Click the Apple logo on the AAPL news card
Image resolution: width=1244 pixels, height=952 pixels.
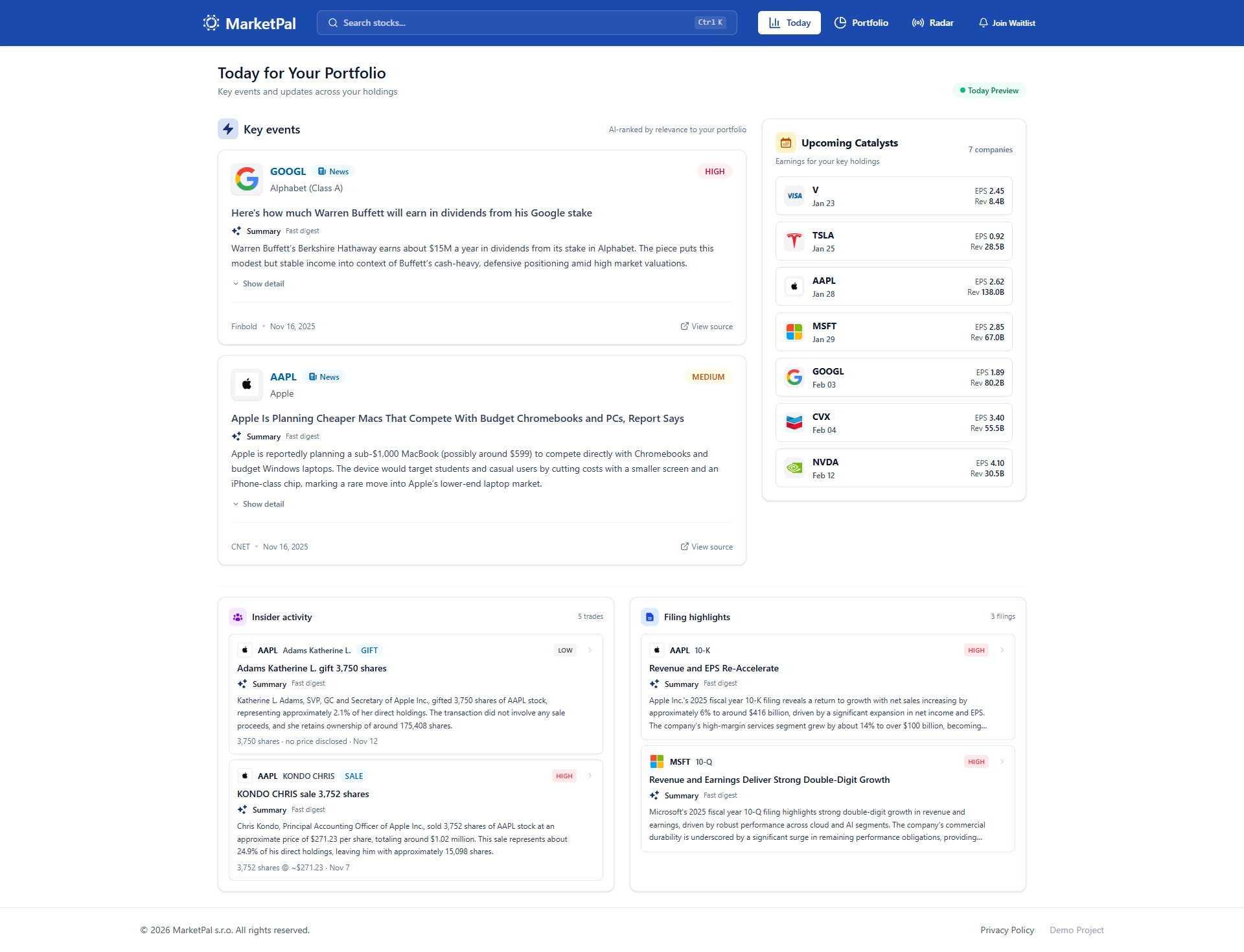click(x=246, y=384)
